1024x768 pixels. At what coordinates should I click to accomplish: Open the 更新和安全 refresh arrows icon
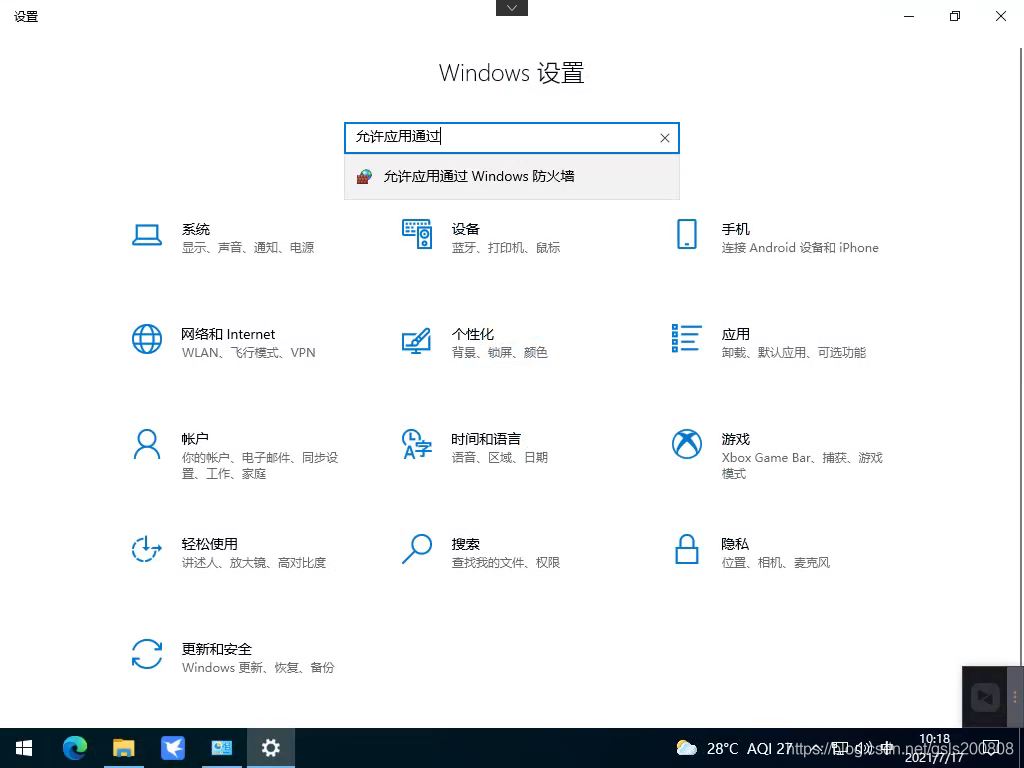147,654
